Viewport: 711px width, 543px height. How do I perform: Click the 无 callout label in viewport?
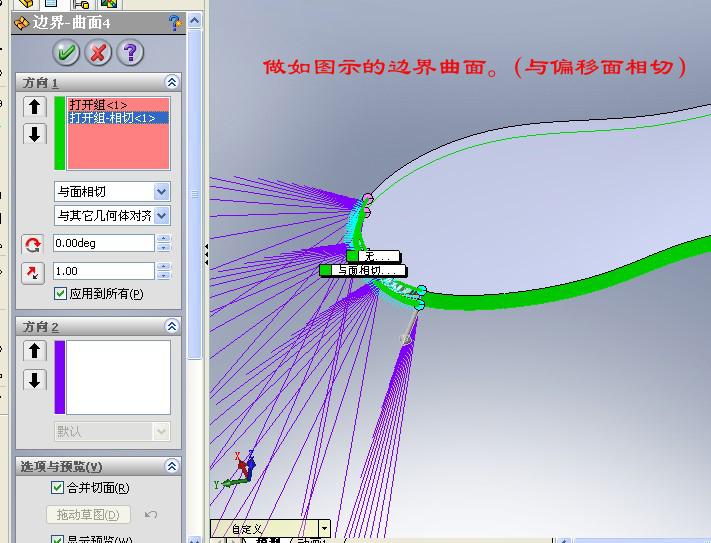(374, 256)
